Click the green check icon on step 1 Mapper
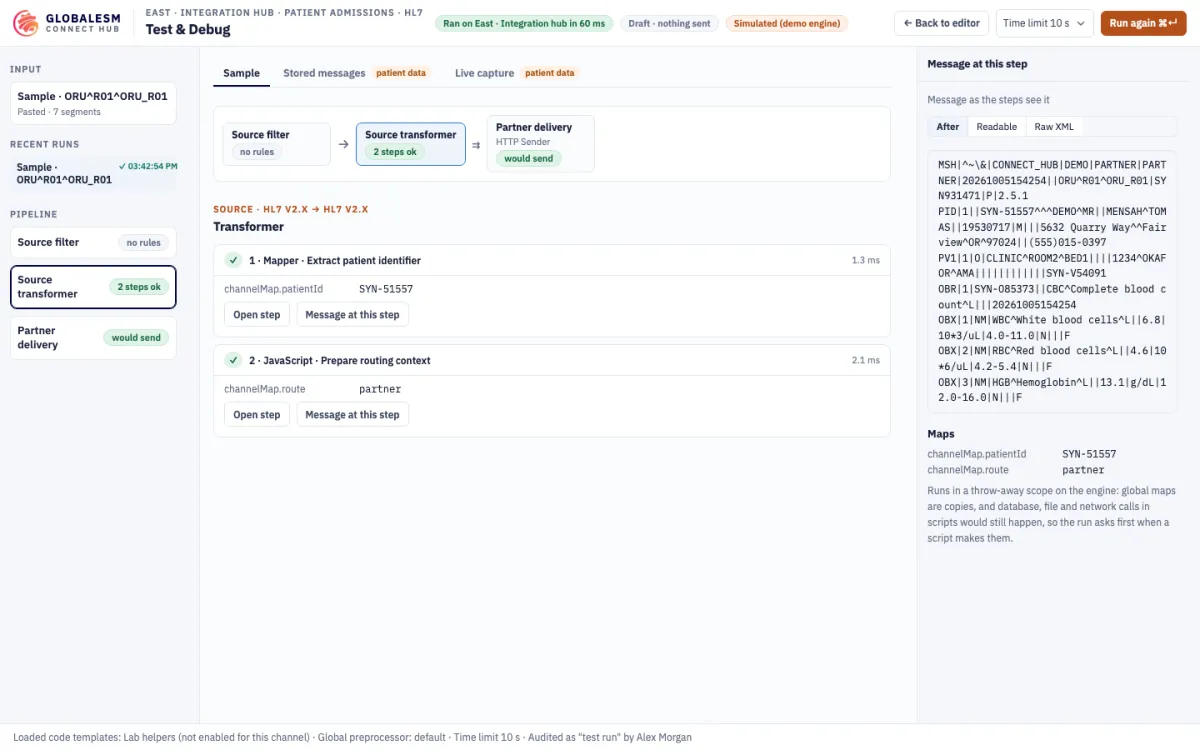This screenshot has height=750, width=1200. point(233,260)
